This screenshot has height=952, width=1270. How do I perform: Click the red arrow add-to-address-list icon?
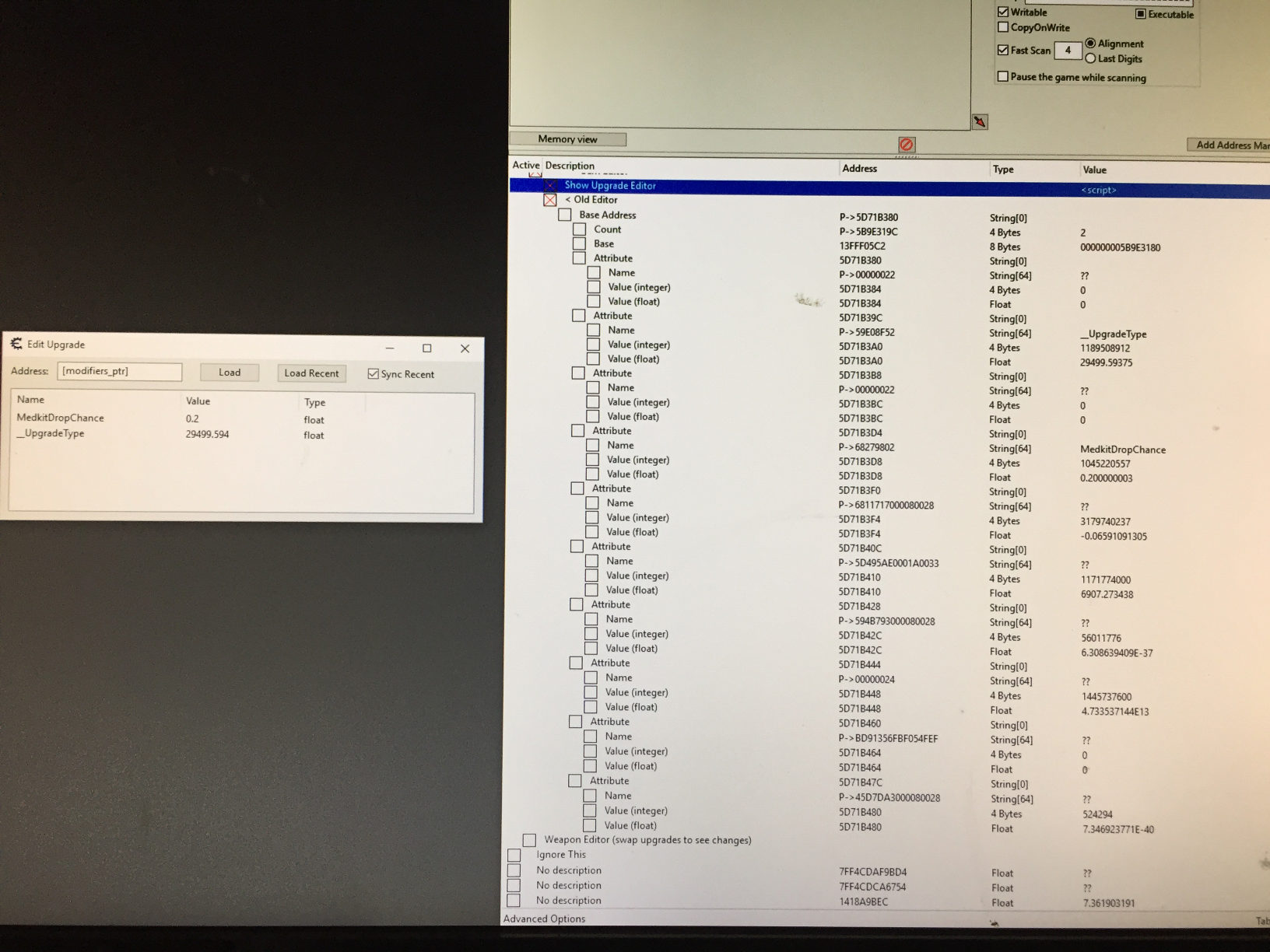tap(980, 122)
